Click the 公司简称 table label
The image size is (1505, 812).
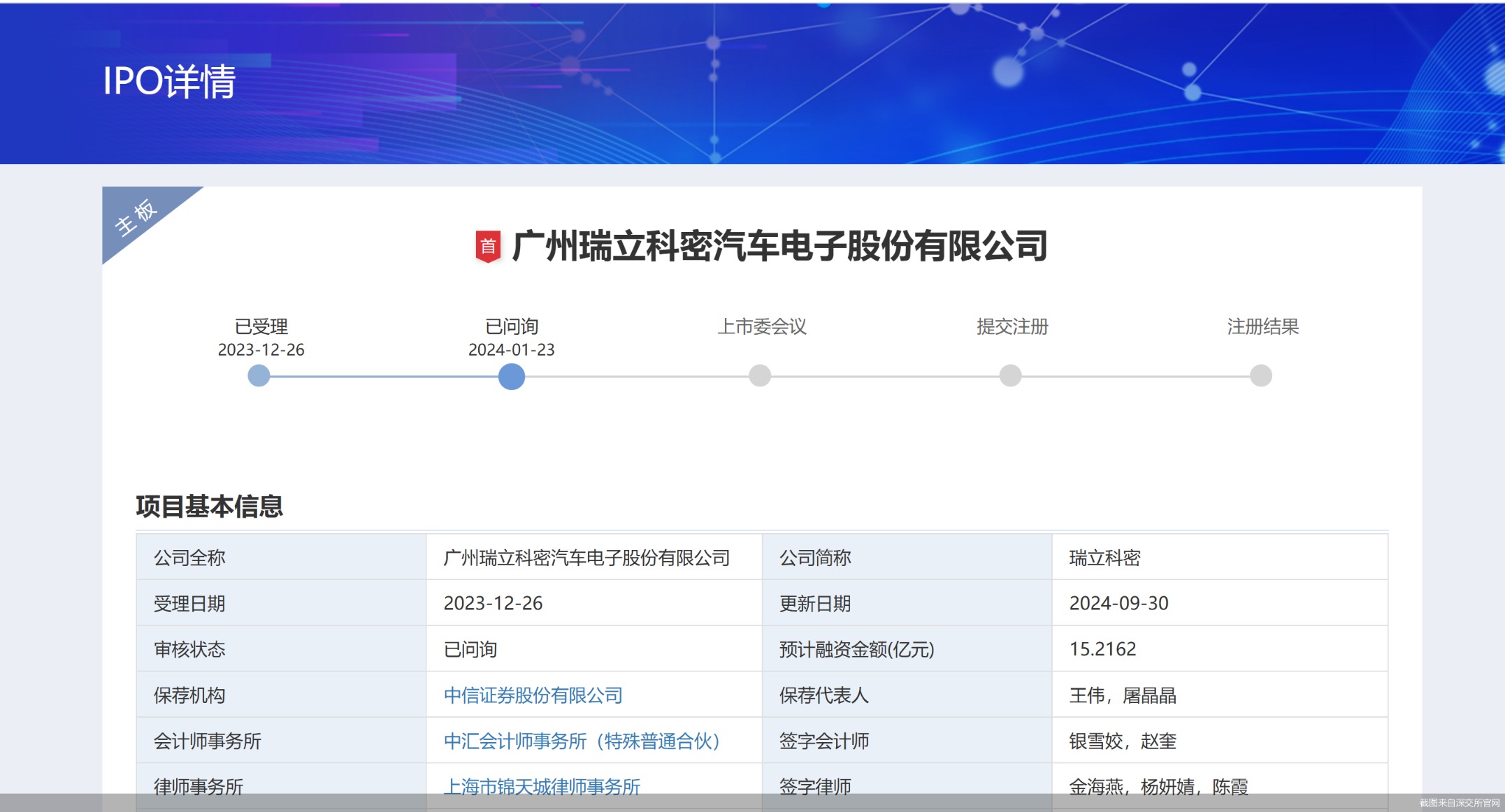click(x=815, y=558)
